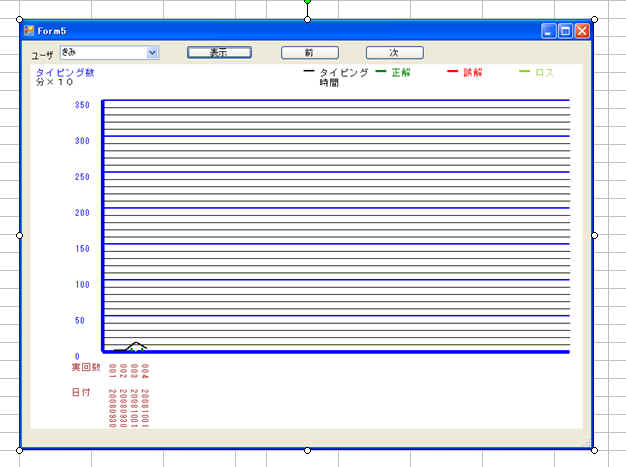Close the Form5 window

582,31
